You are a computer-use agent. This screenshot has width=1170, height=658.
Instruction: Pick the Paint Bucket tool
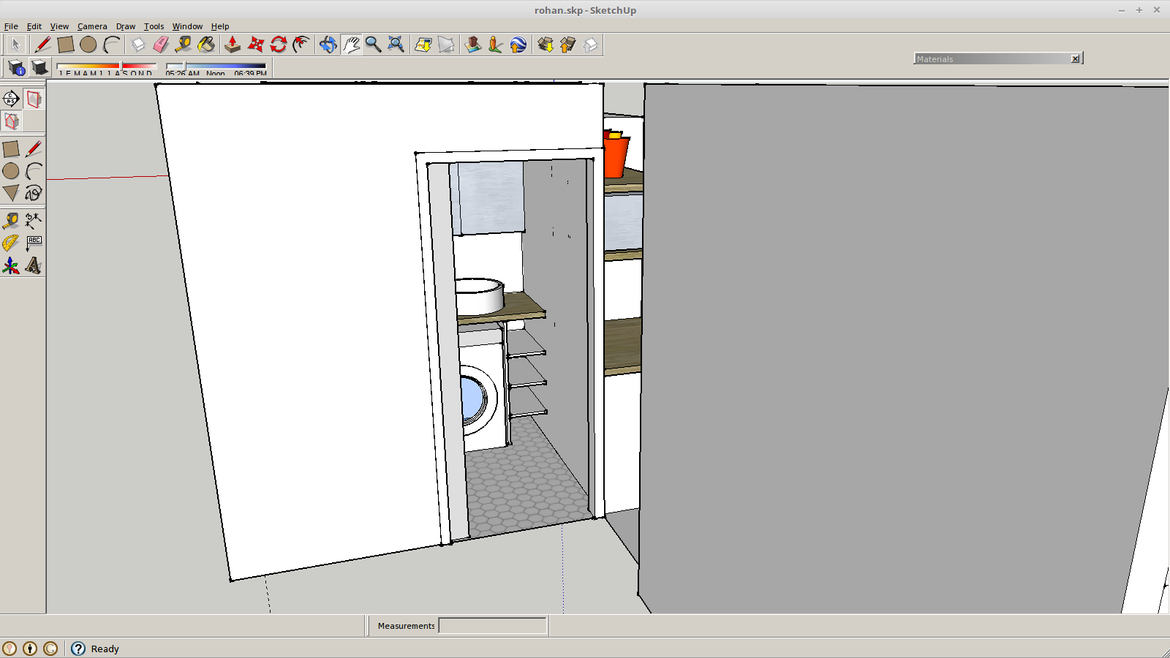coord(205,44)
